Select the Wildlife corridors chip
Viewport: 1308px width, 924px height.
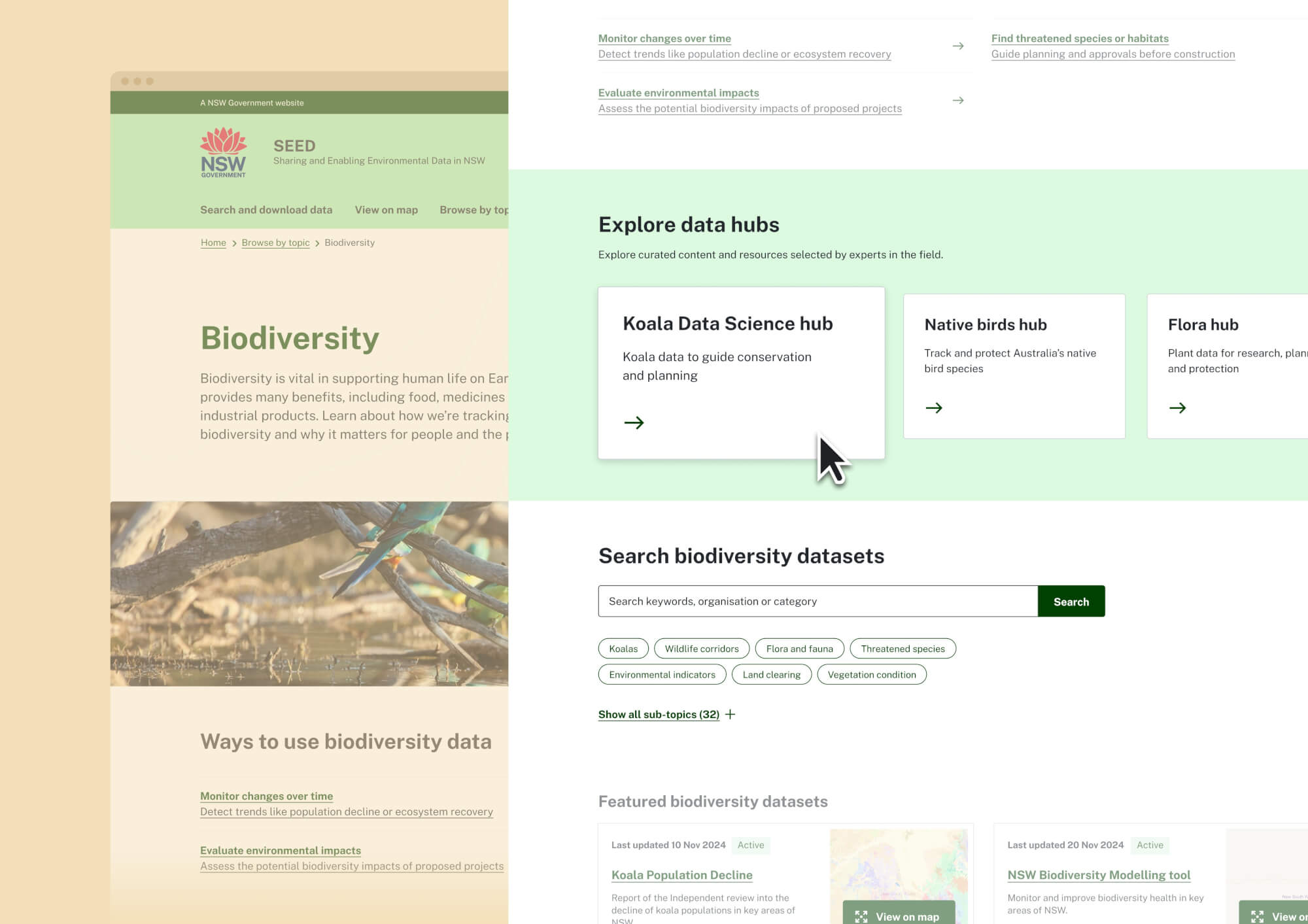(x=702, y=649)
